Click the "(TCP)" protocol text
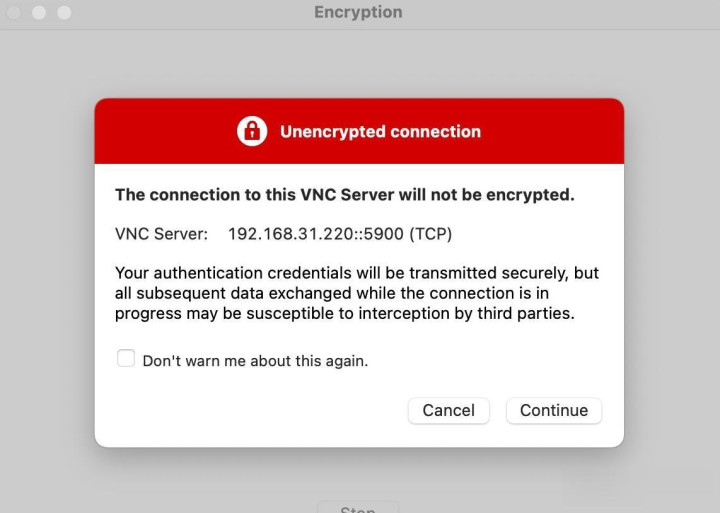720x513 pixels. pos(430,234)
